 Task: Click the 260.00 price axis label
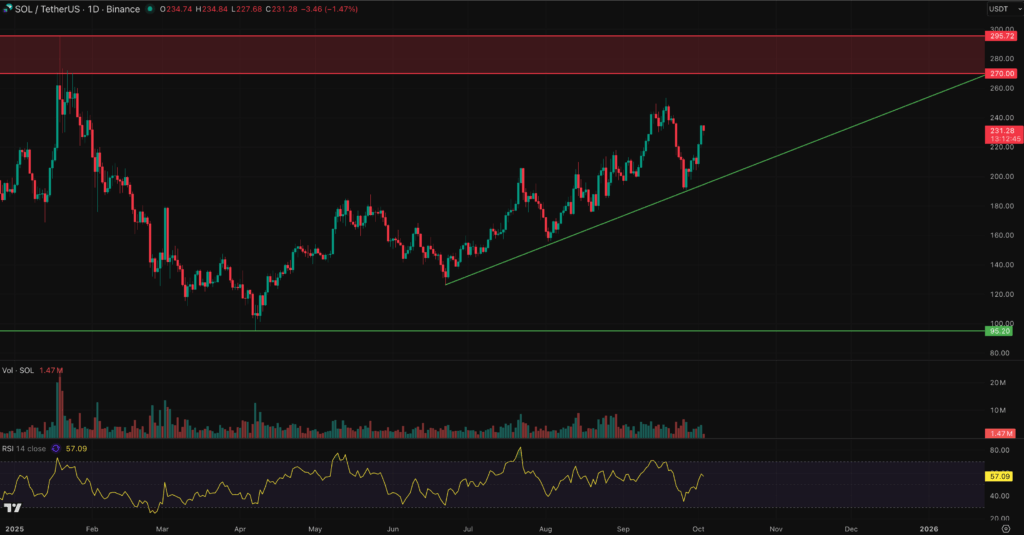point(1002,88)
